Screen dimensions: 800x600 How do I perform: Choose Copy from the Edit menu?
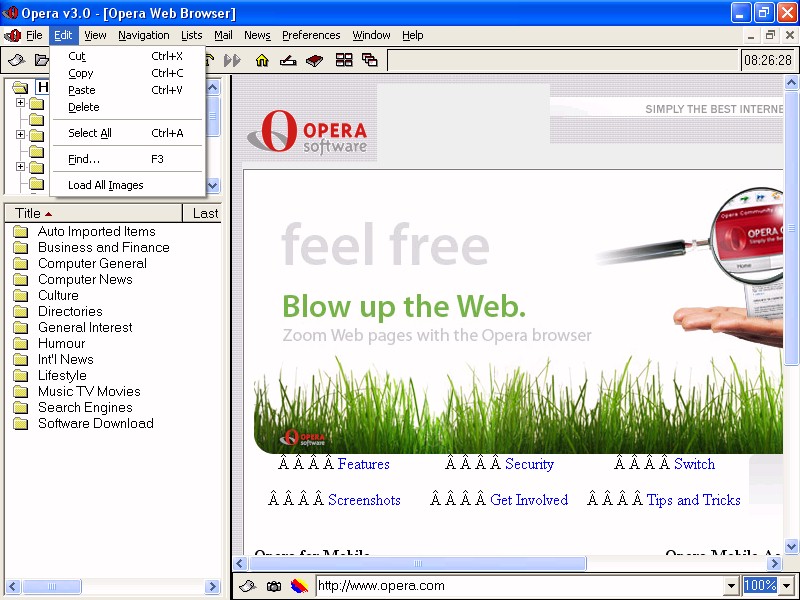click(x=128, y=73)
